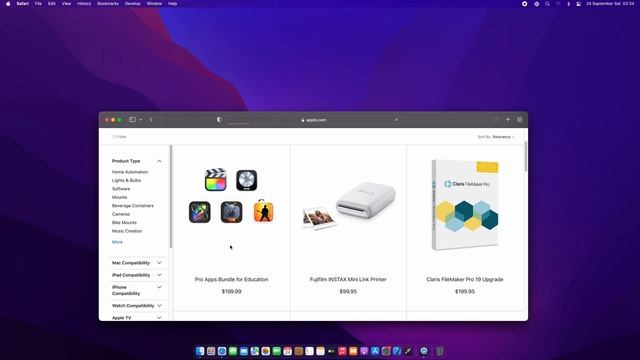Filter by Lights & Bulbs
640x360 pixels.
[126, 180]
